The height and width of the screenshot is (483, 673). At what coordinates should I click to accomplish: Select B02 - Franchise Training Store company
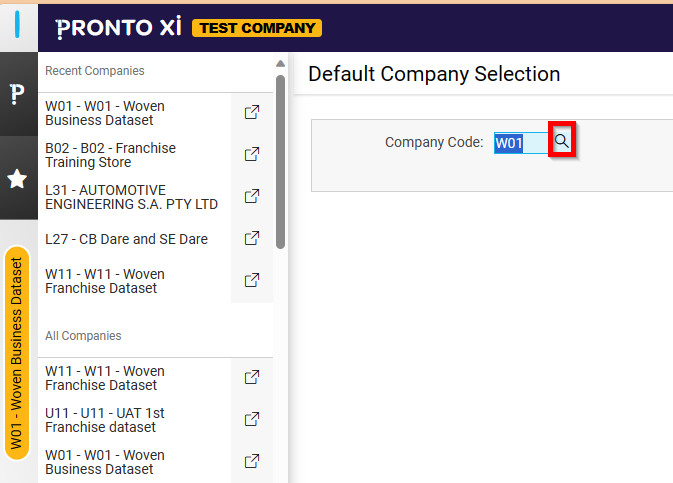(110, 155)
